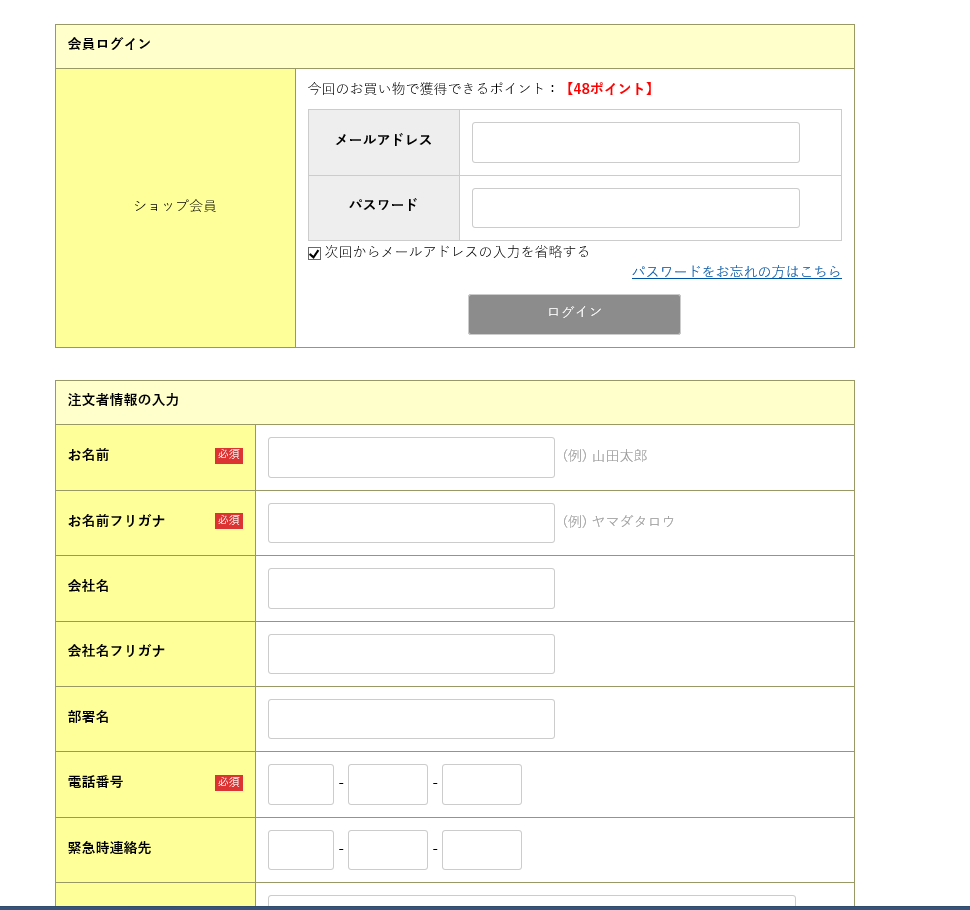
Task: Click the ログイン (Login) button
Action: [x=574, y=314]
